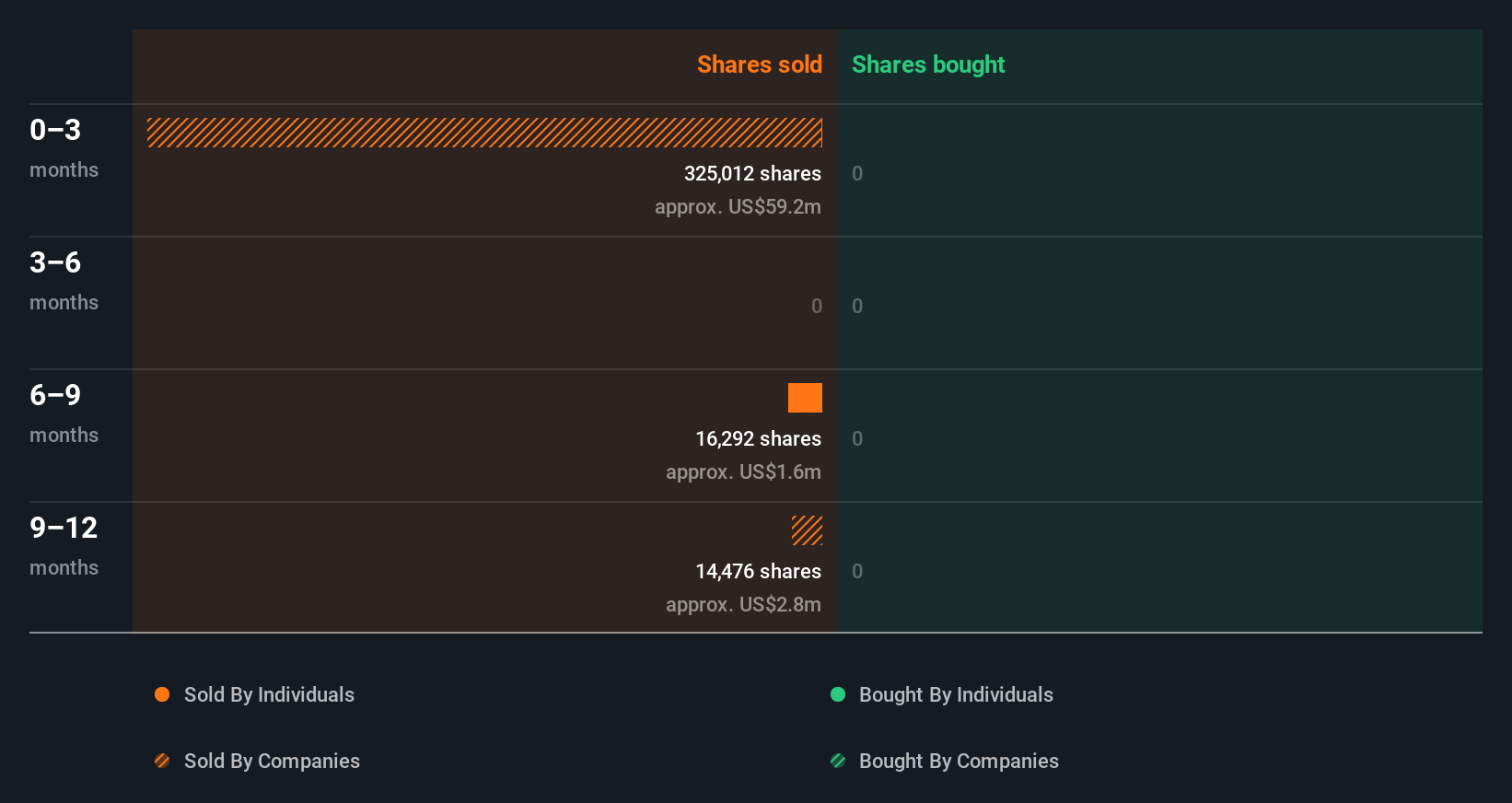Click the approx. US$1.6m amount
Viewport: 1512px width, 803px height.
pyautogui.click(x=743, y=471)
